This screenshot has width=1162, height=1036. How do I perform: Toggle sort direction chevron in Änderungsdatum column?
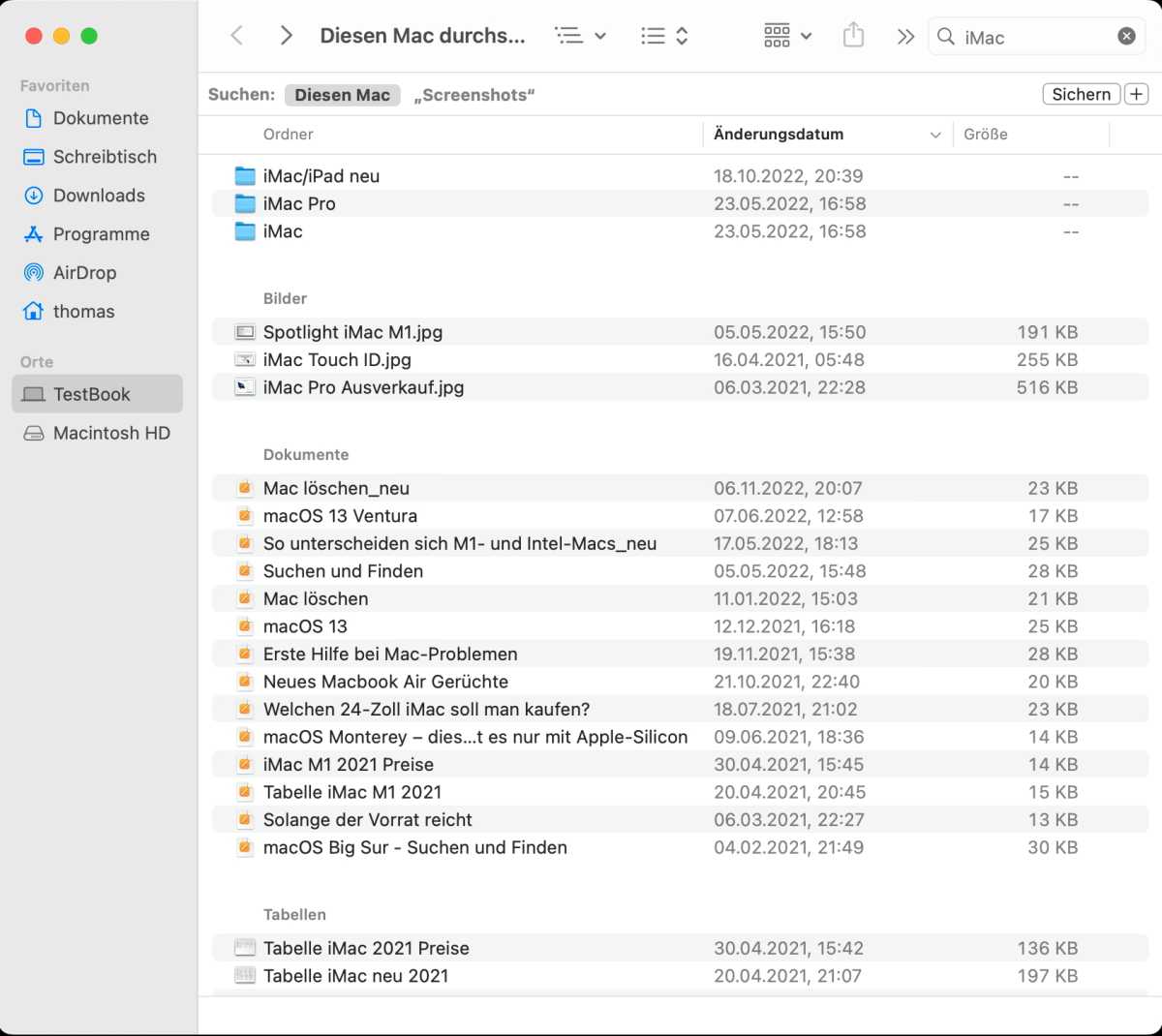click(x=935, y=136)
